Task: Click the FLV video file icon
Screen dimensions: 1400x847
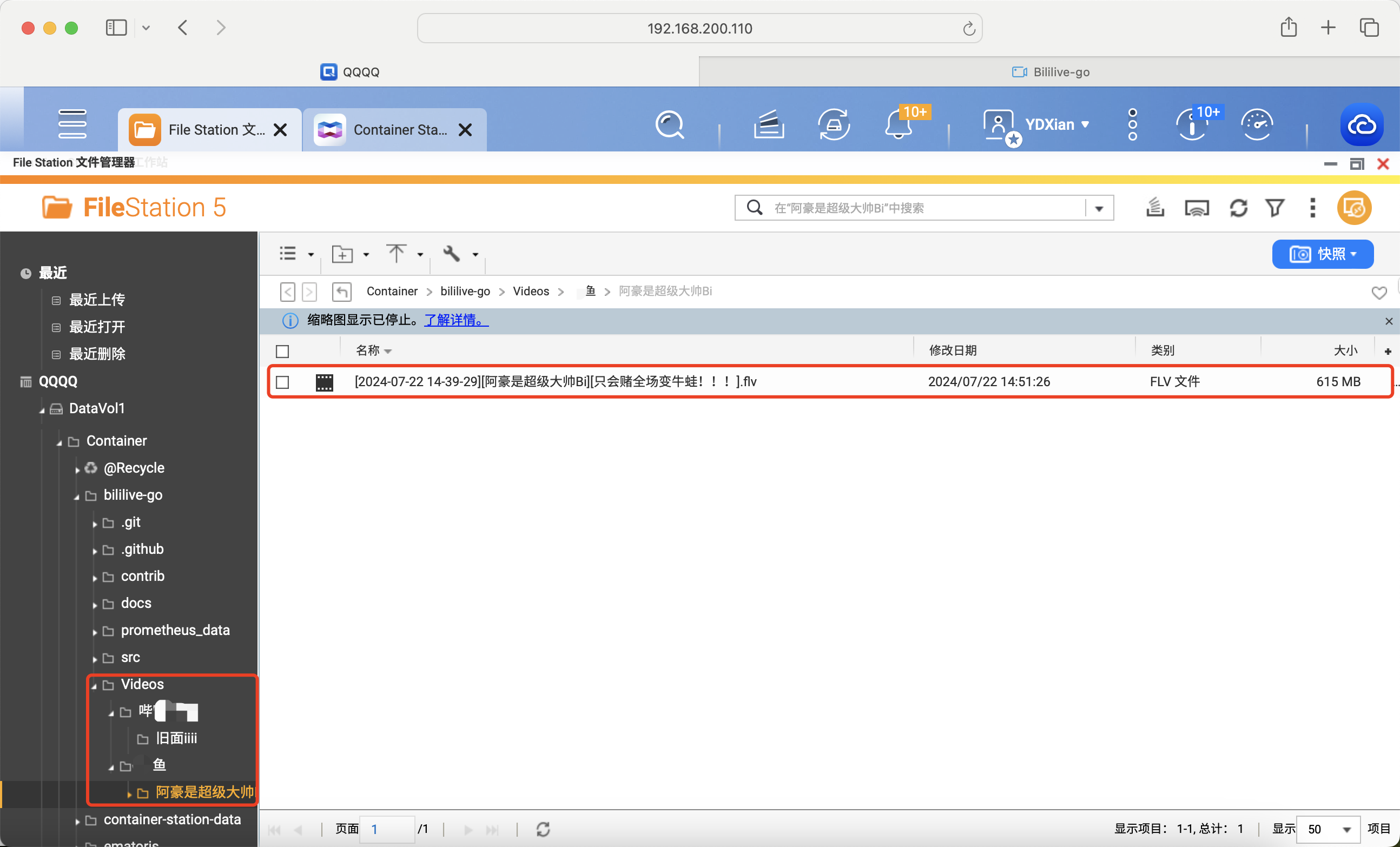Action: click(x=325, y=382)
